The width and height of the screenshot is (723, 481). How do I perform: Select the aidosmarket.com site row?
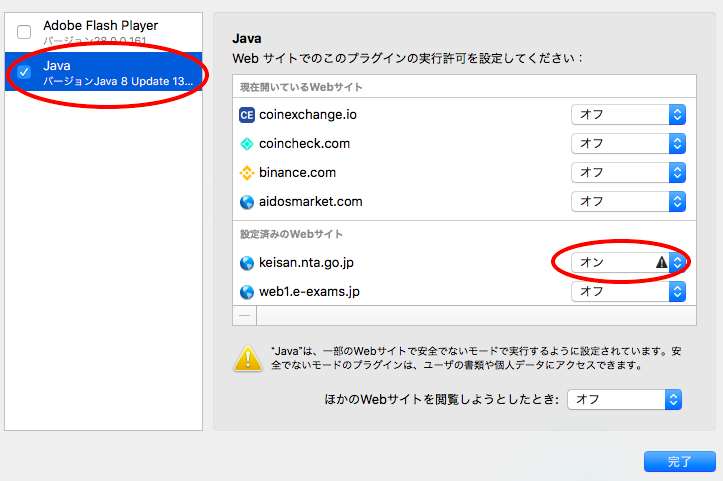[x=464, y=202]
